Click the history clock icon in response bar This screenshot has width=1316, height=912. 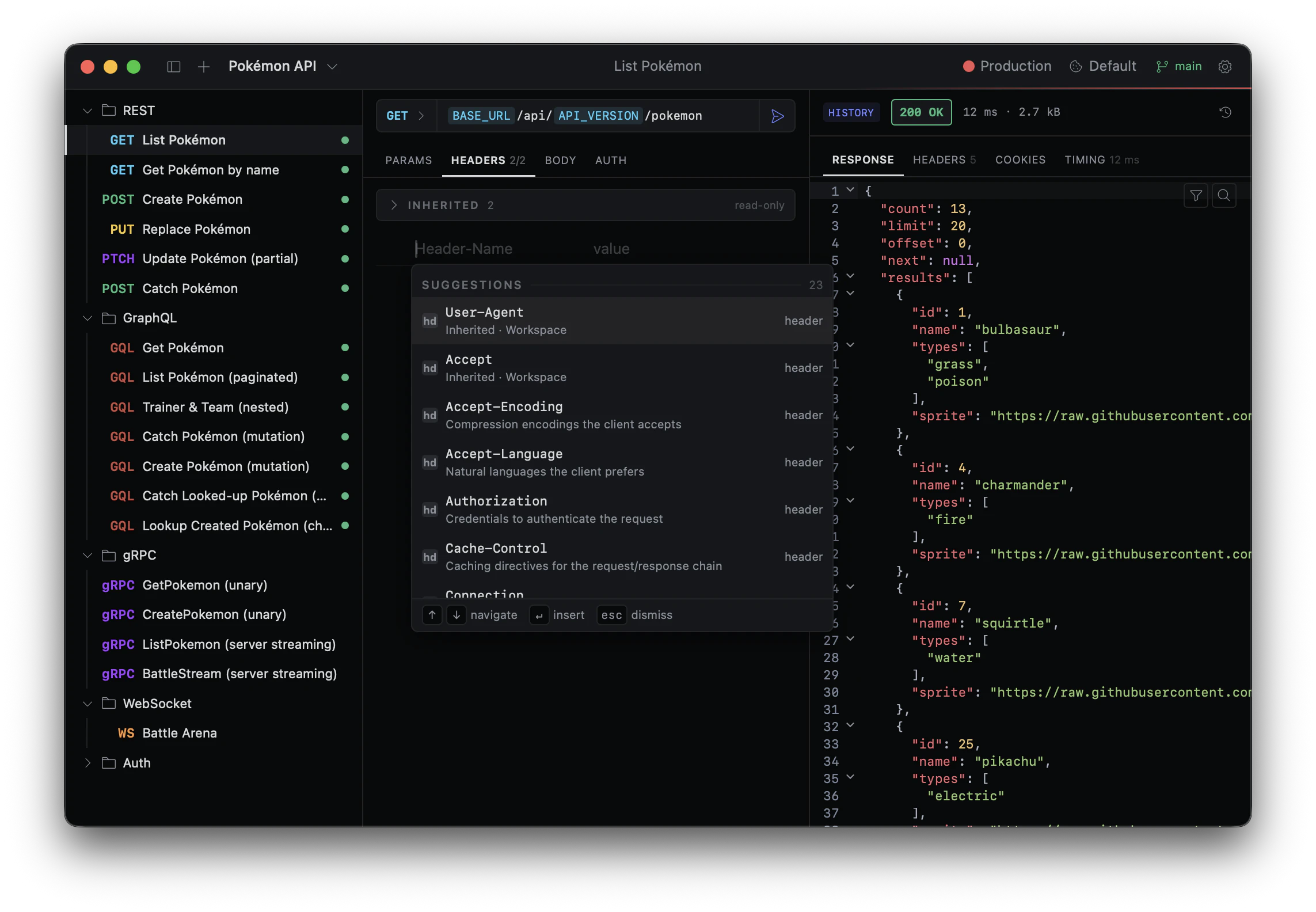(1225, 112)
